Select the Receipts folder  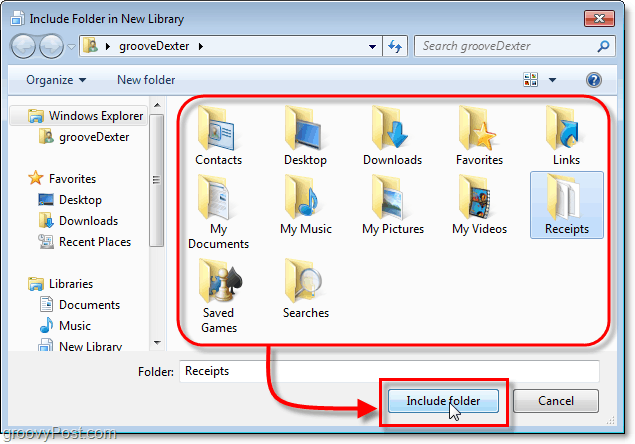(x=567, y=205)
